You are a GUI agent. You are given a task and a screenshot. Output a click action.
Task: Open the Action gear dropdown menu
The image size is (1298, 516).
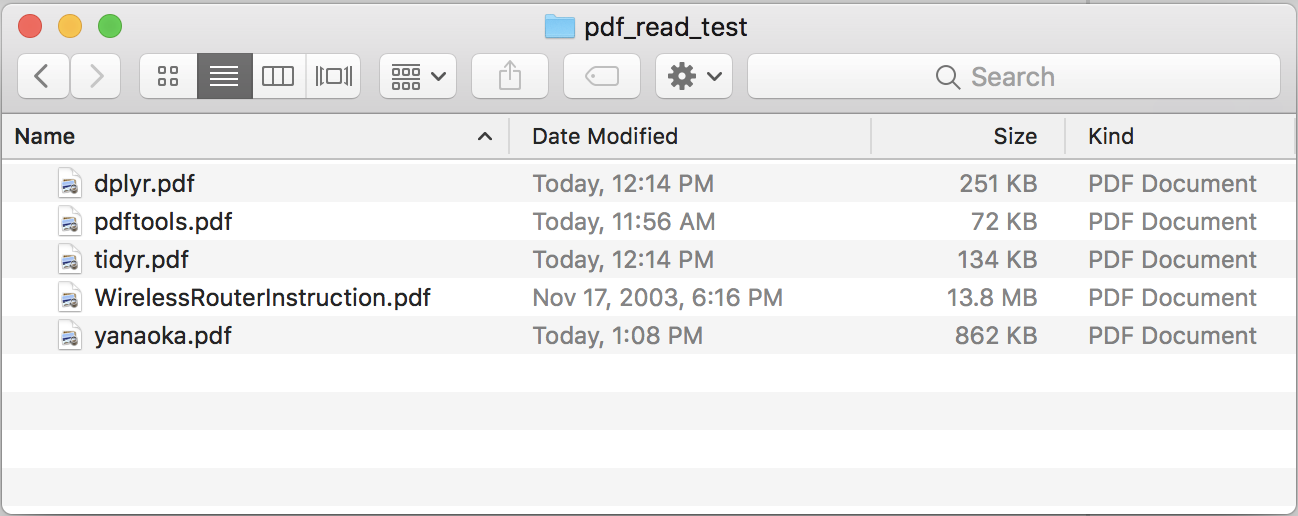[x=694, y=76]
